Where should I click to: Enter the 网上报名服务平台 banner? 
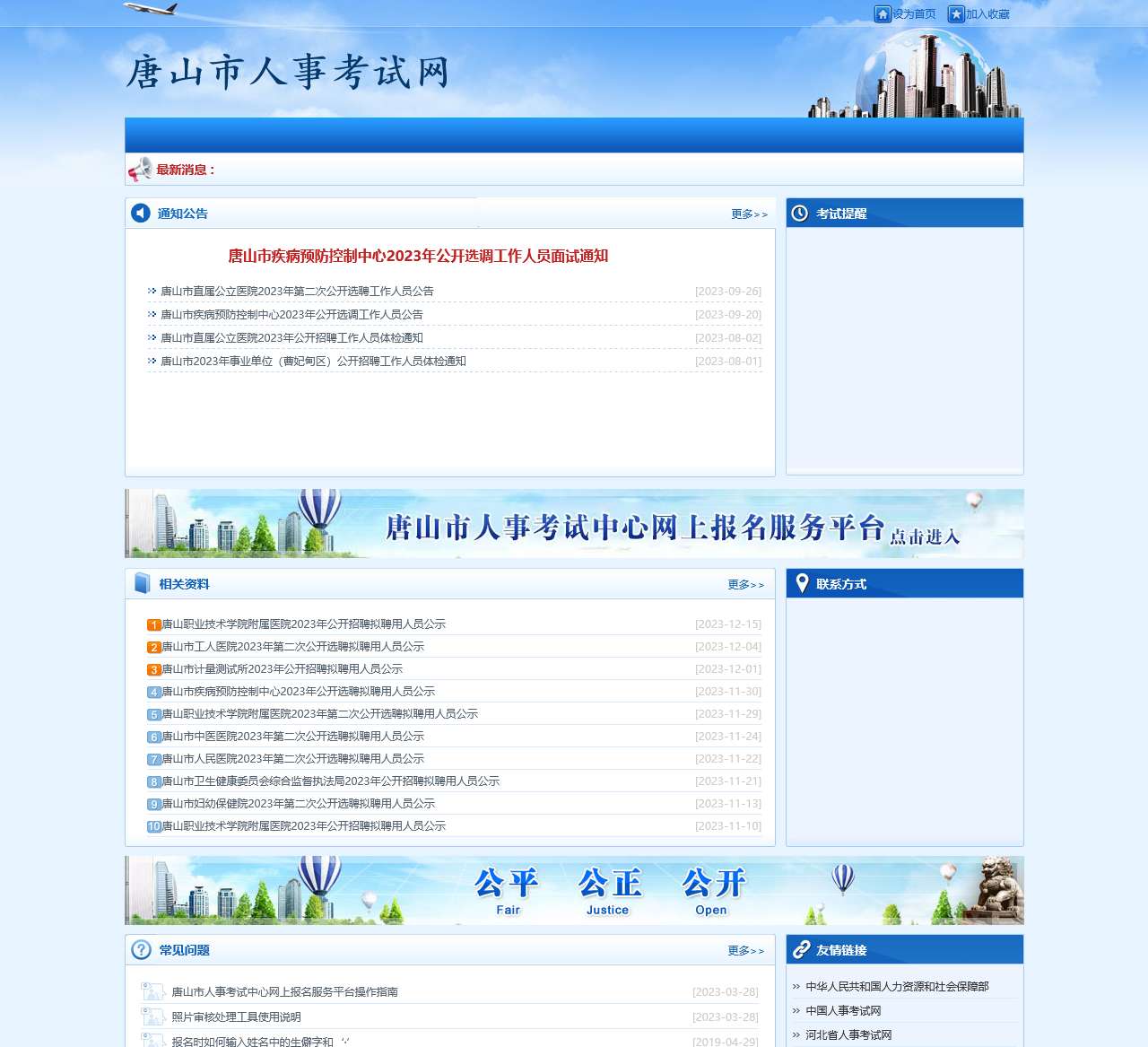(574, 523)
